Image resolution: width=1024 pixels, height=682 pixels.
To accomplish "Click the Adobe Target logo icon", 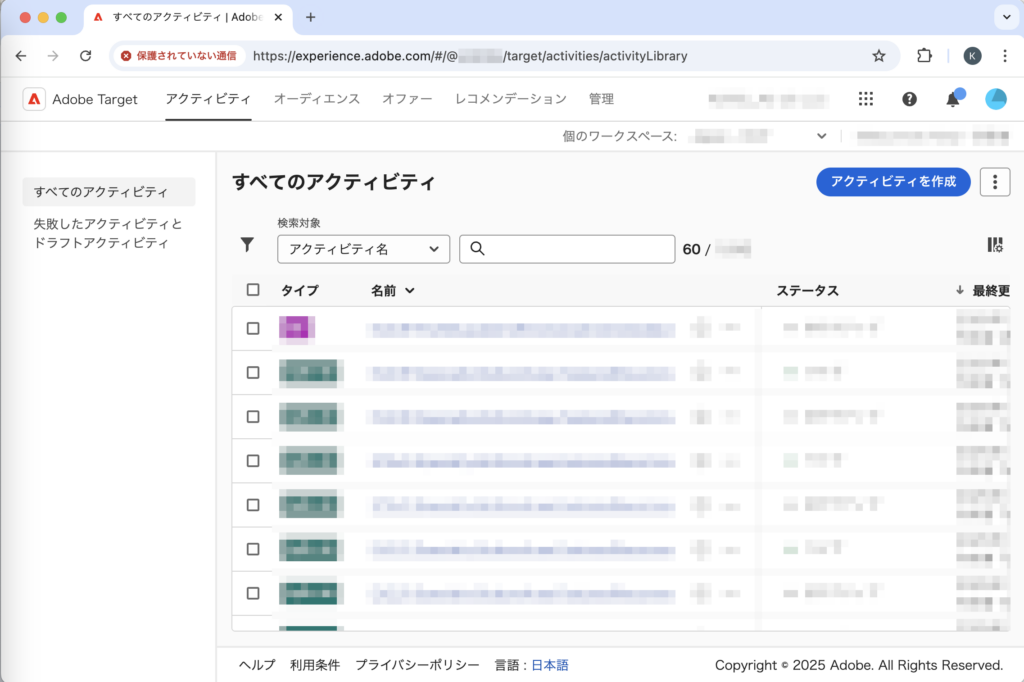I will pos(34,99).
